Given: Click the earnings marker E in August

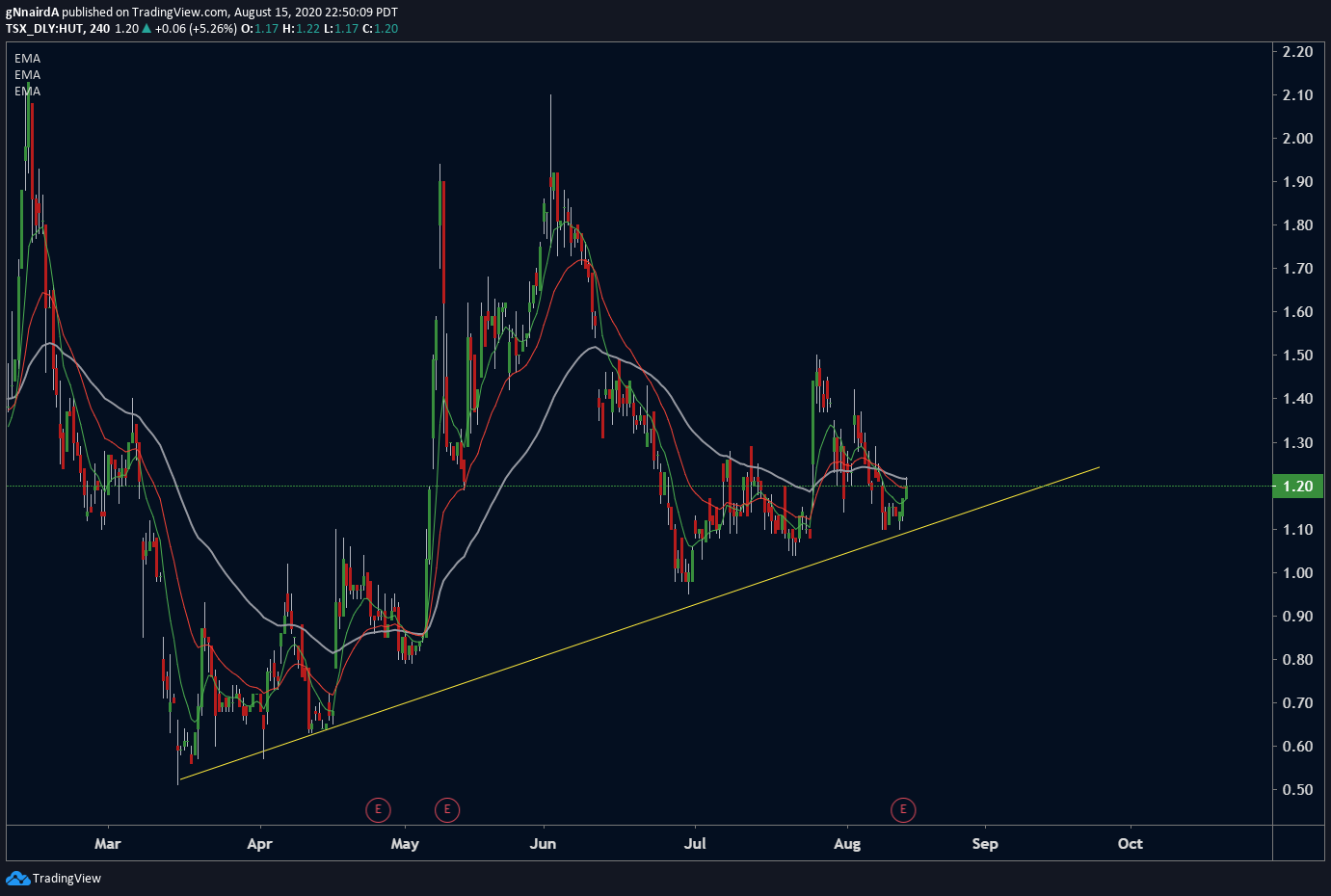Looking at the screenshot, I should tap(903, 809).
